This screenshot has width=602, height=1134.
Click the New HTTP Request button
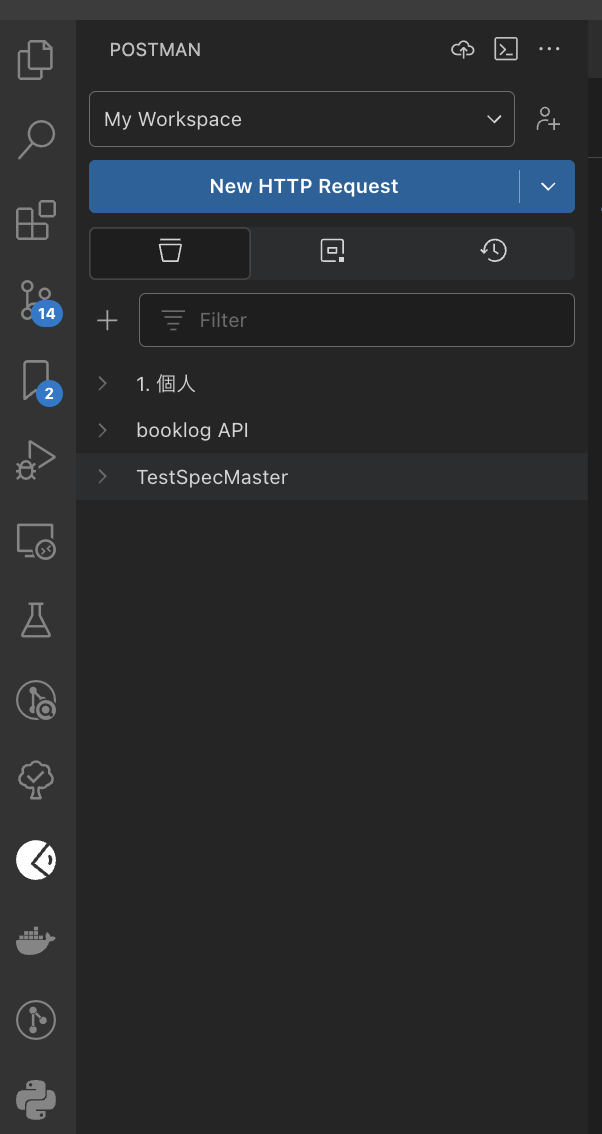tap(304, 186)
